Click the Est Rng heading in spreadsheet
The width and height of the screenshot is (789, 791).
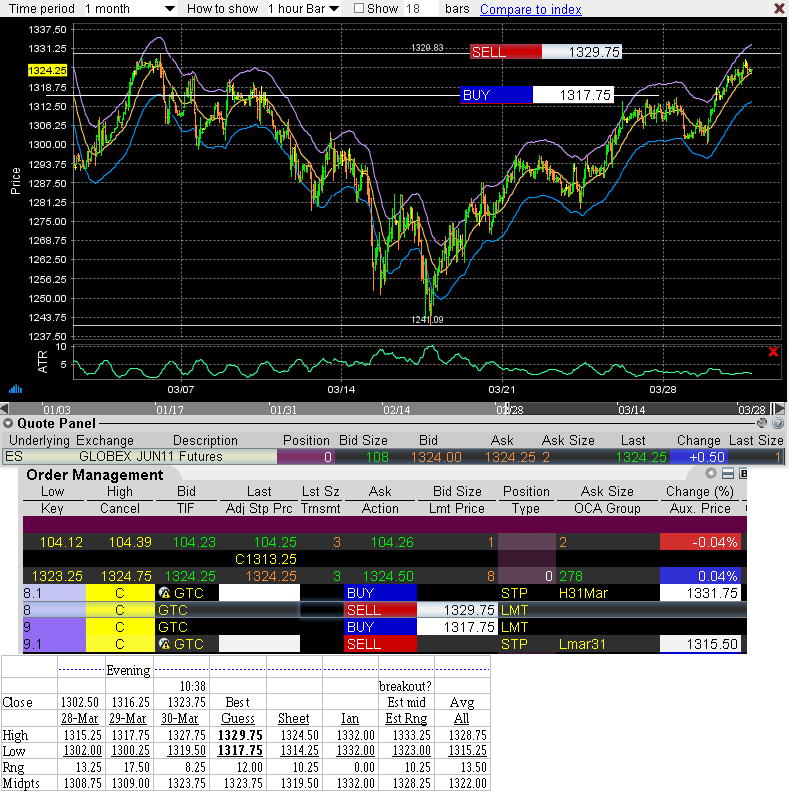pyautogui.click(x=406, y=718)
